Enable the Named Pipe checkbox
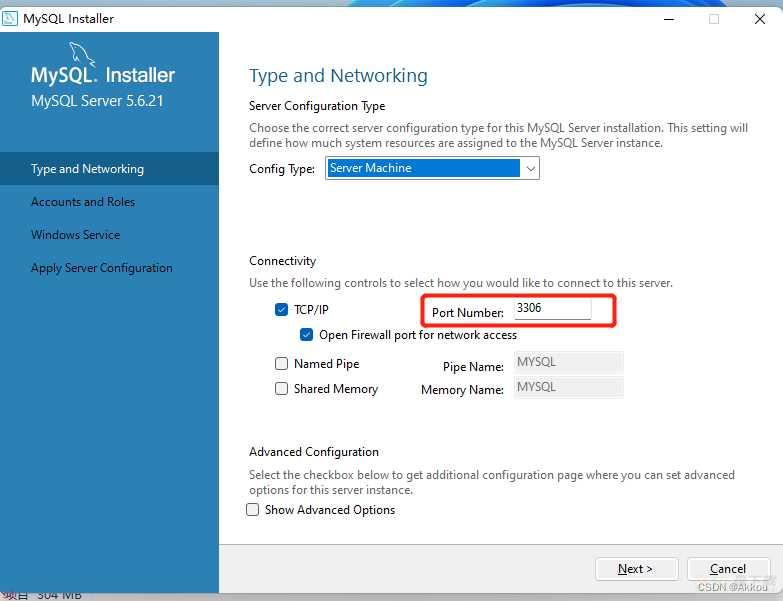 [281, 363]
